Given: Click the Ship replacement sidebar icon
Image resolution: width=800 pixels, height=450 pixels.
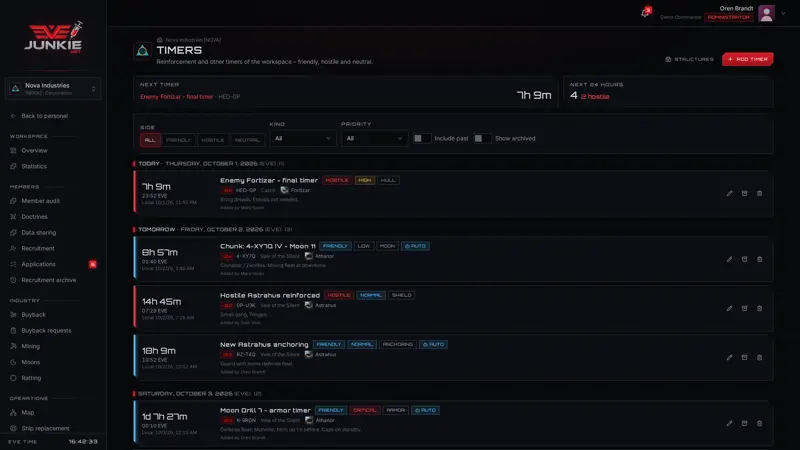Looking at the screenshot, I should point(13,429).
